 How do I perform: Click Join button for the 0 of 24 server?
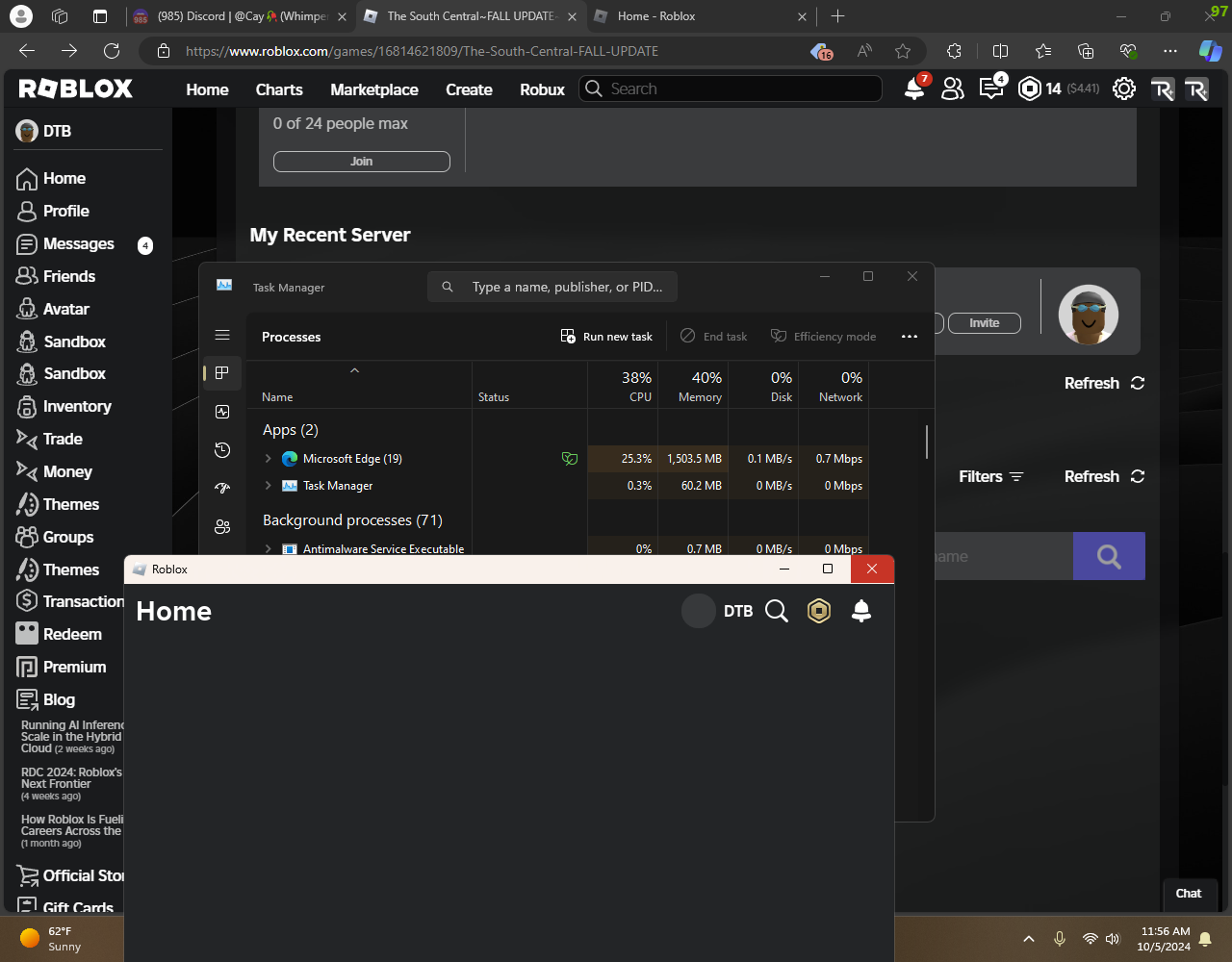(362, 162)
